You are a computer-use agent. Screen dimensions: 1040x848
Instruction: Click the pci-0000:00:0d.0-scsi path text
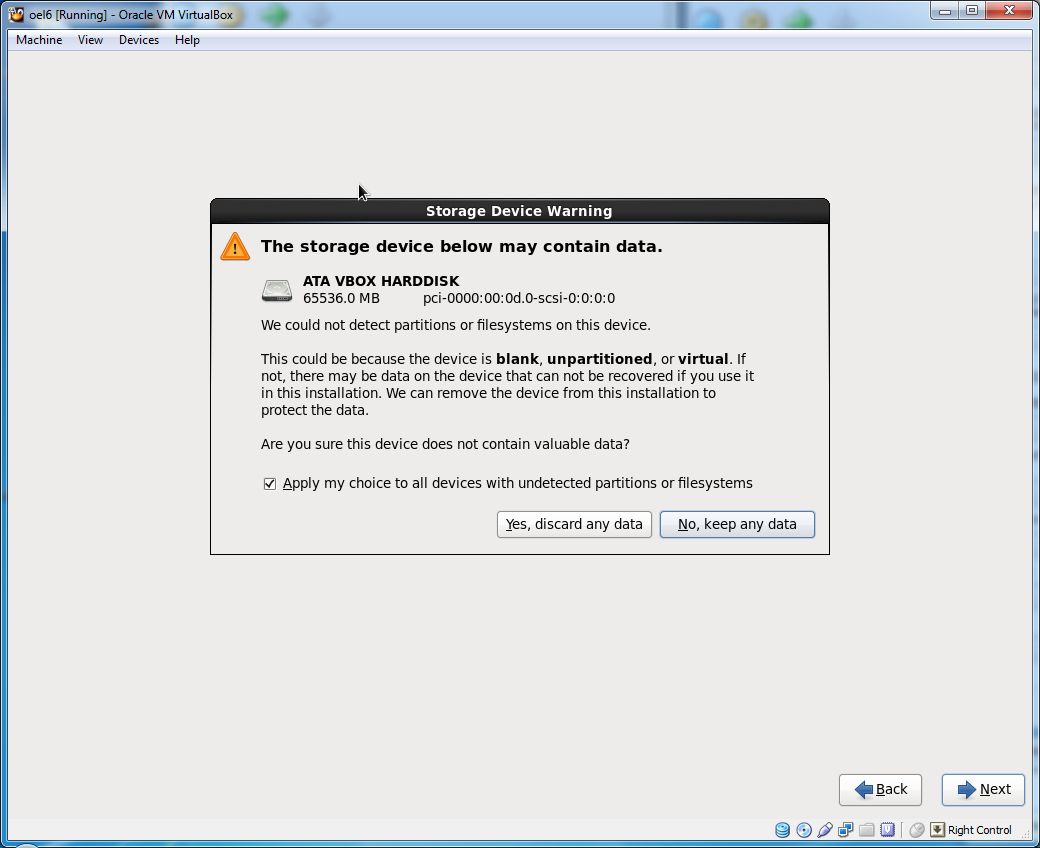[x=519, y=298]
